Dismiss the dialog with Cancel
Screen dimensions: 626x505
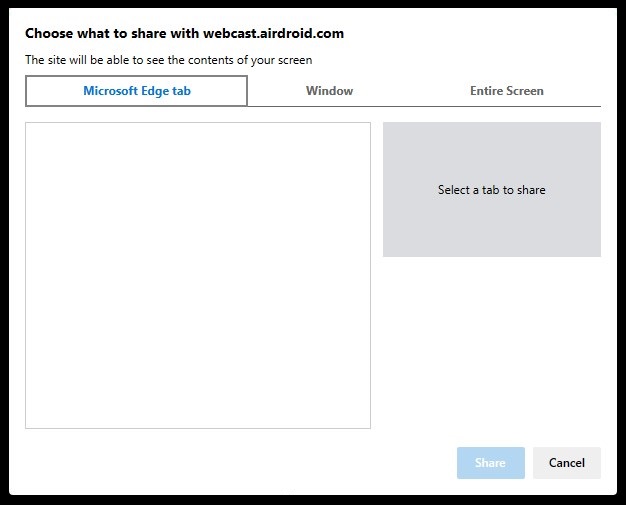[567, 463]
